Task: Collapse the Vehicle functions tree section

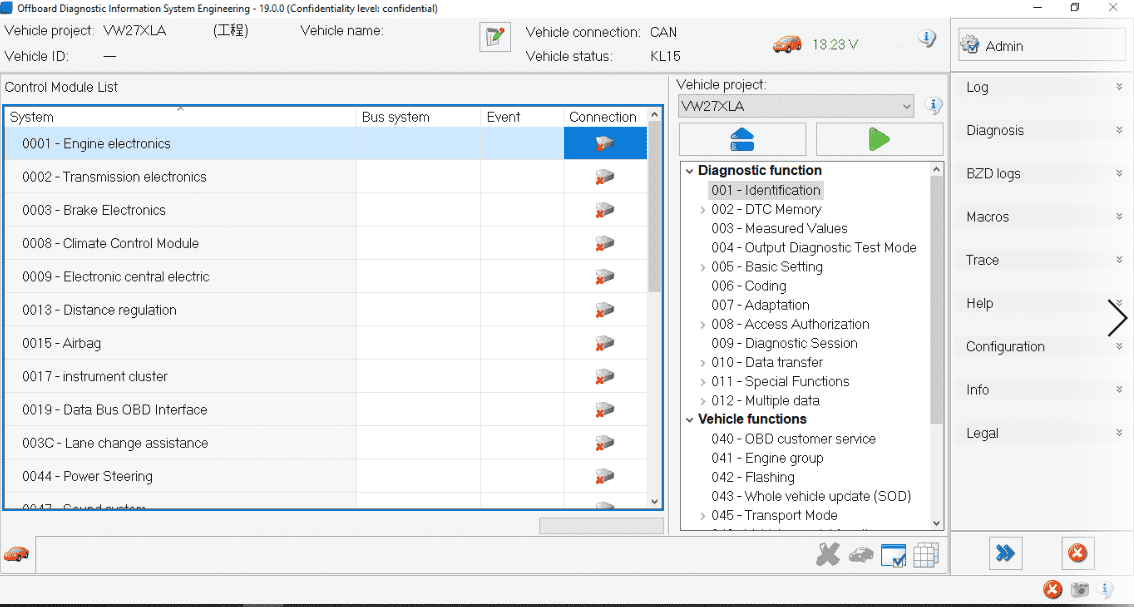Action: click(688, 419)
